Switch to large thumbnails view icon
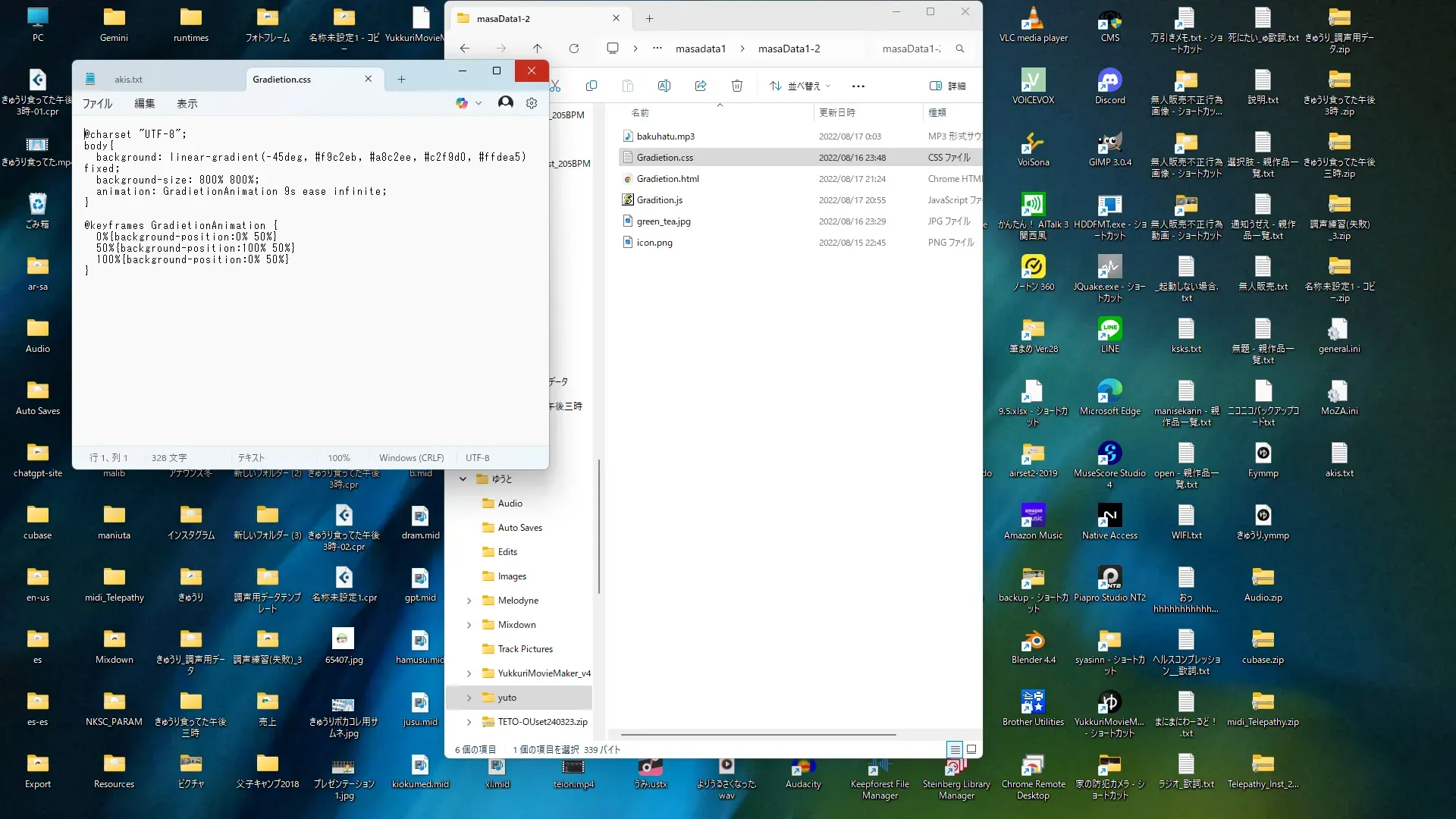The width and height of the screenshot is (1456, 819). [971, 749]
